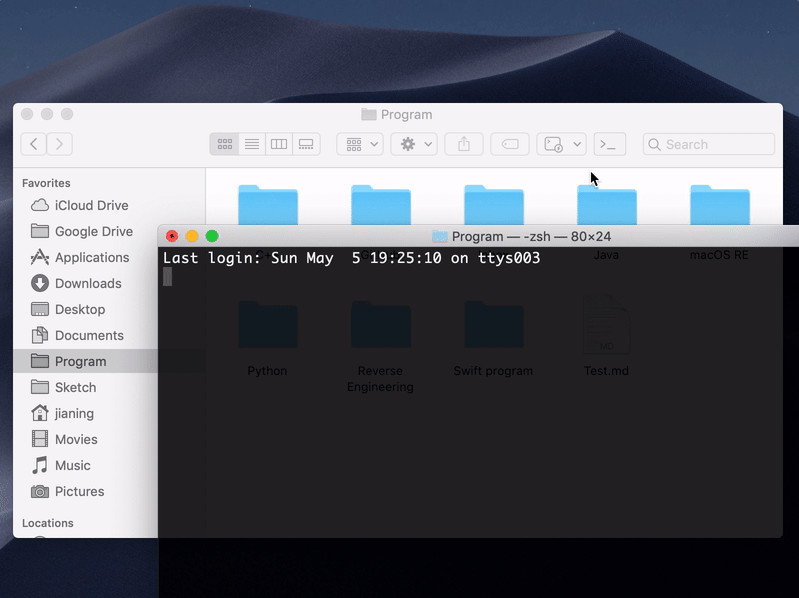Go forward in Finder navigation
The width and height of the screenshot is (799, 598).
click(59, 144)
